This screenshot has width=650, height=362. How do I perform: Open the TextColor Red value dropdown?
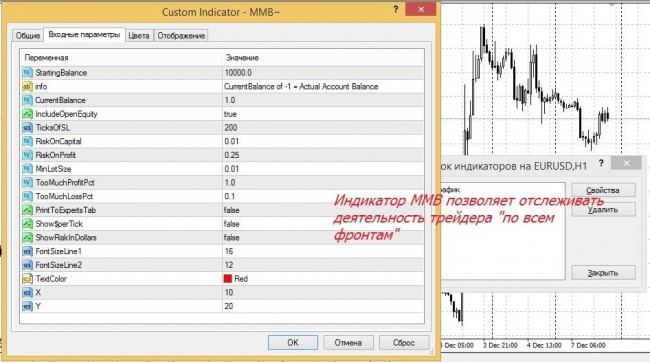(x=323, y=279)
